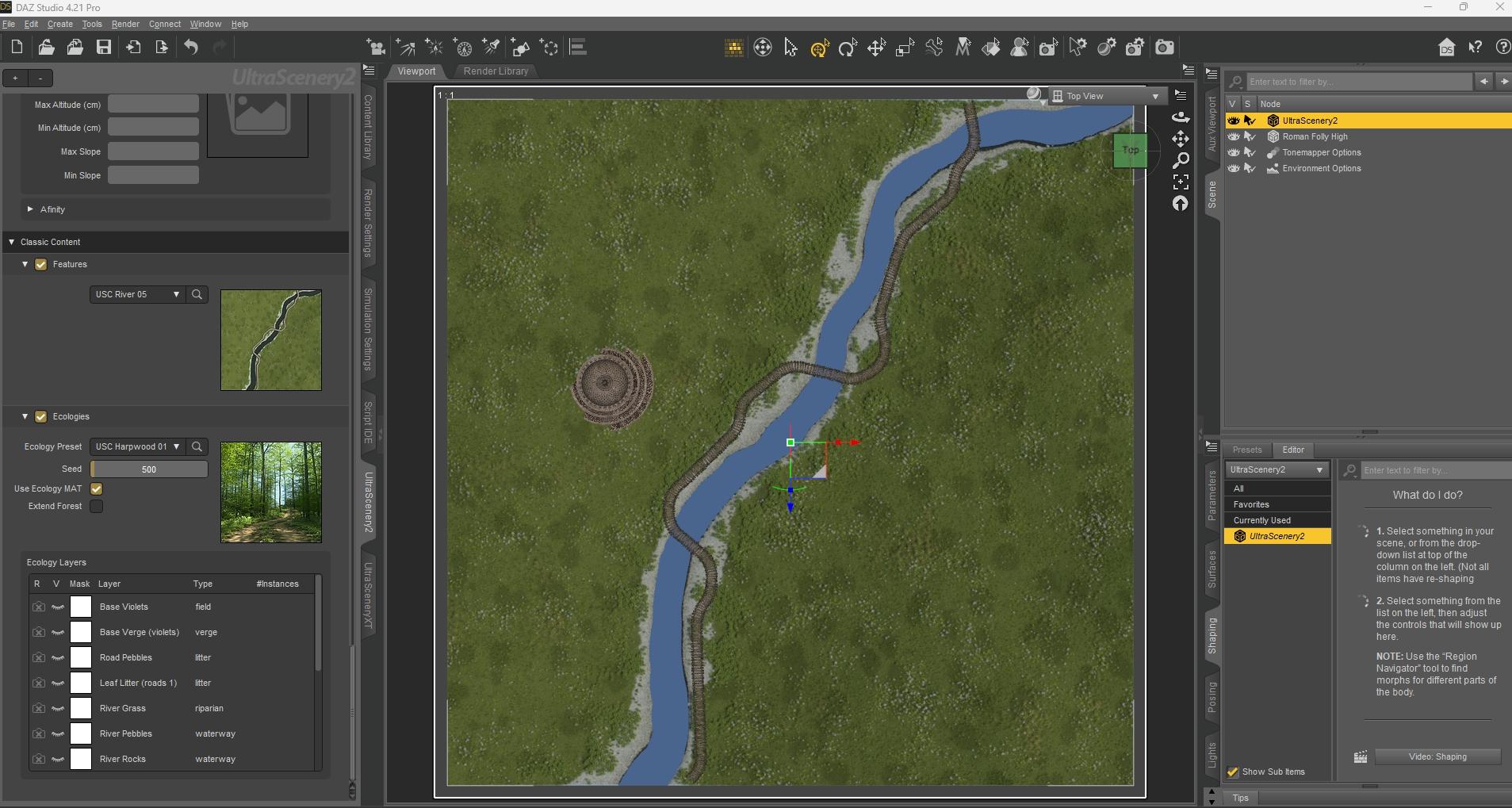Undo the last action
Viewport: 1512px width, 808px height.
[191, 48]
